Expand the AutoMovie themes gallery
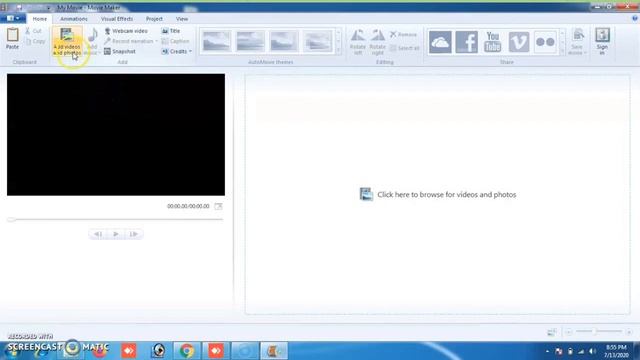640x360 pixels. (x=338, y=51)
